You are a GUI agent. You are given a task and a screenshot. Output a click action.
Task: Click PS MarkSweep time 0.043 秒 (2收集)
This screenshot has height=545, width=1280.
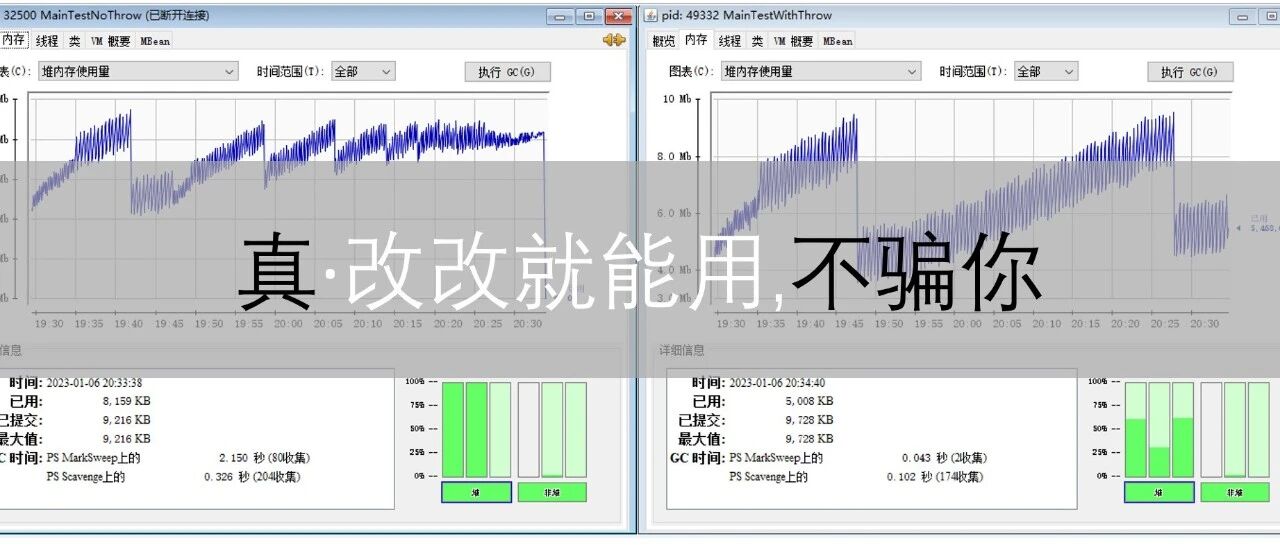pos(944,458)
